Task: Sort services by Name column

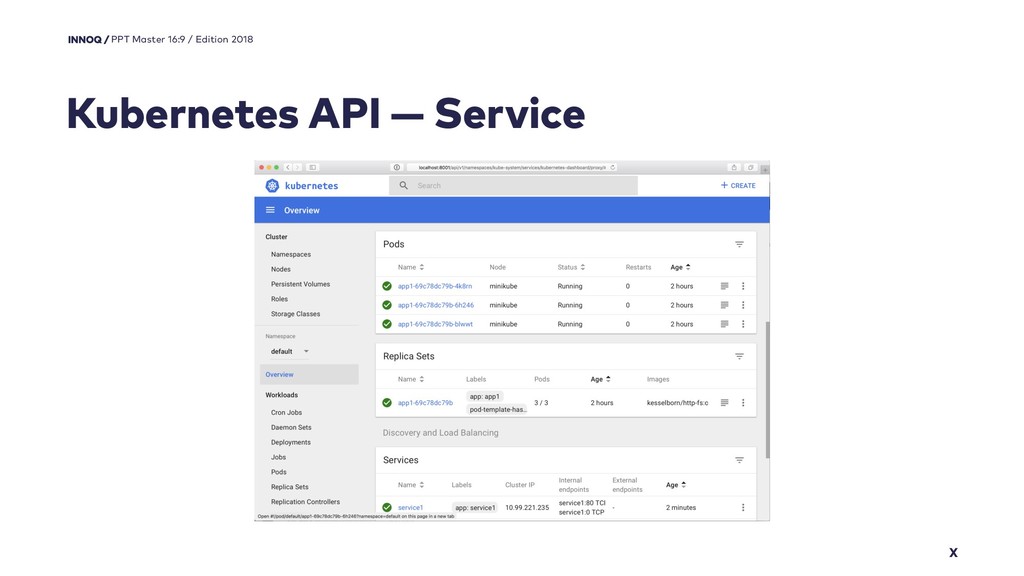Action: (411, 485)
